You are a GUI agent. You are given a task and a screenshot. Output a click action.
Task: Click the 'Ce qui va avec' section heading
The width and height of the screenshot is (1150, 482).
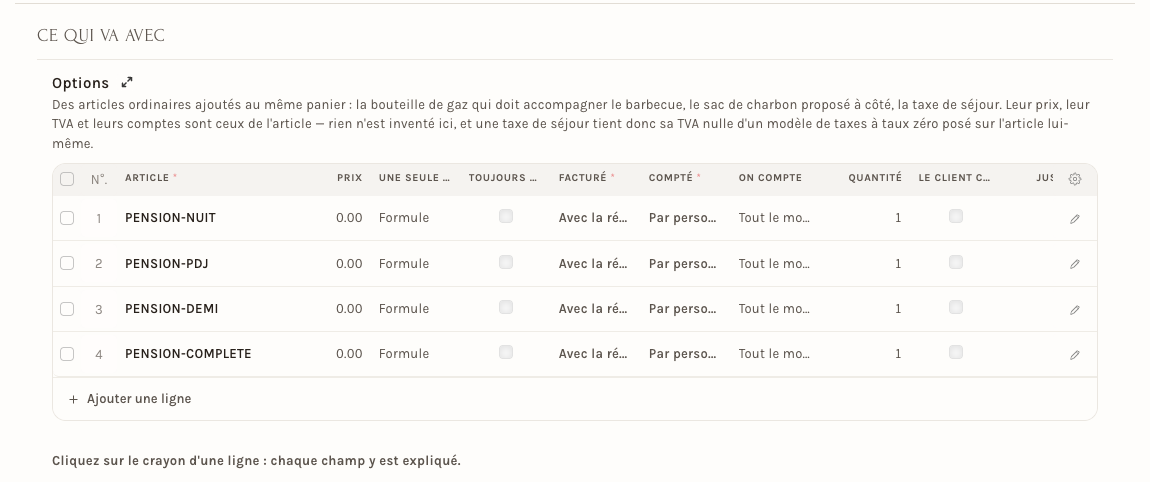pos(100,35)
